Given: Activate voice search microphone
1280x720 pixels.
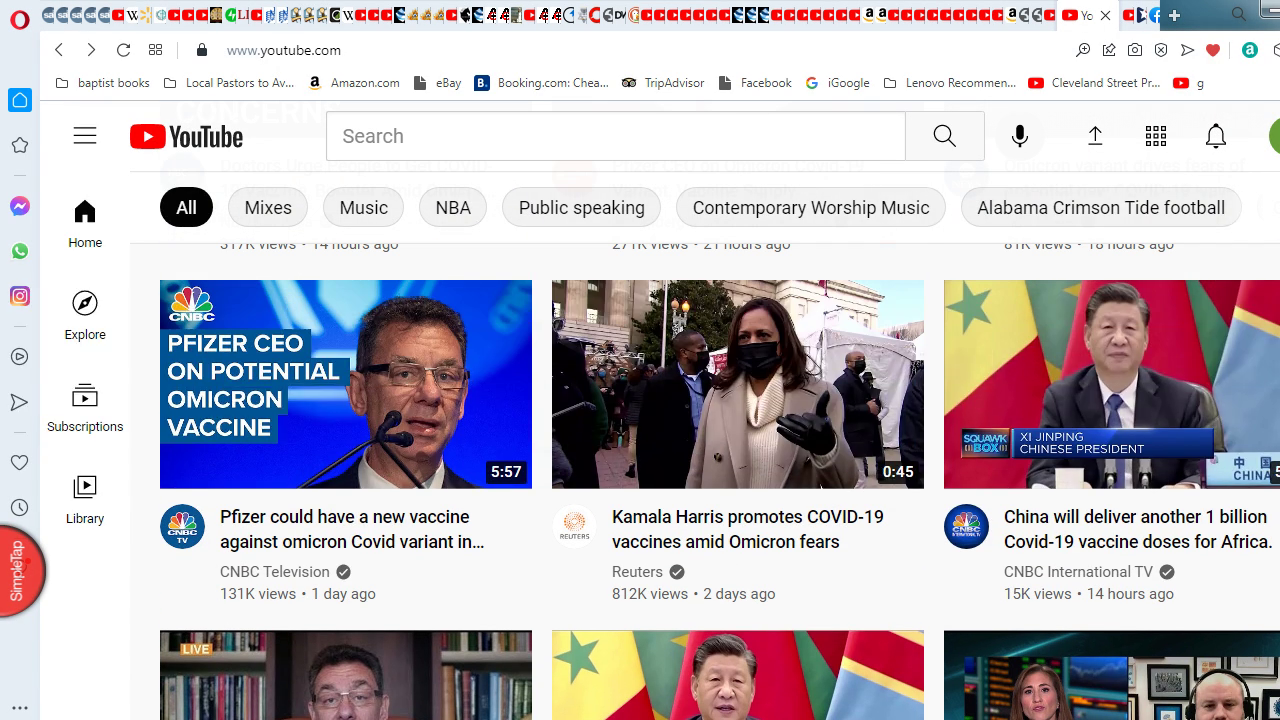Looking at the screenshot, I should [1019, 136].
